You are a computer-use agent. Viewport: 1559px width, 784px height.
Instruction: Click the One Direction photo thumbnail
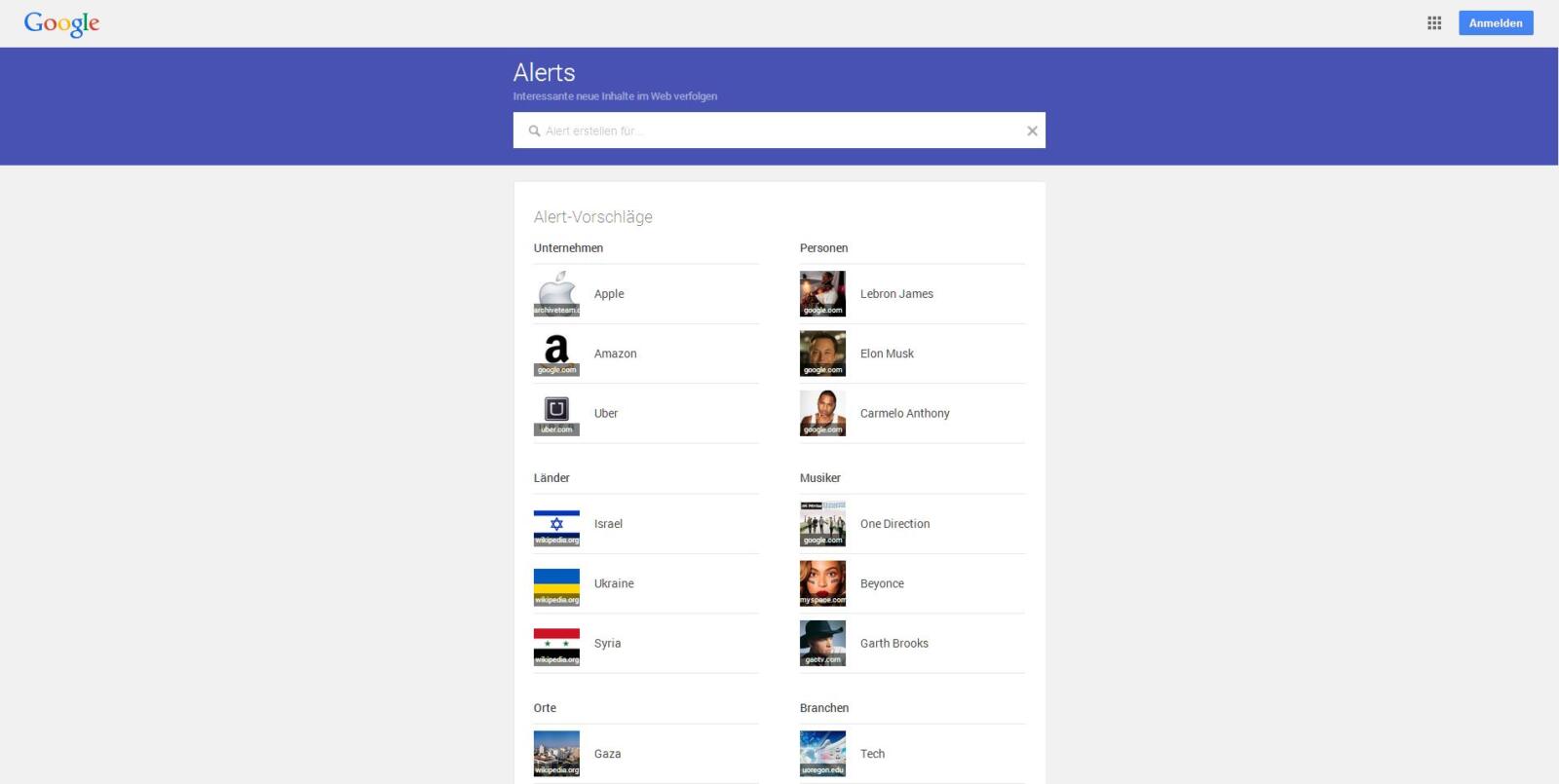pos(822,524)
